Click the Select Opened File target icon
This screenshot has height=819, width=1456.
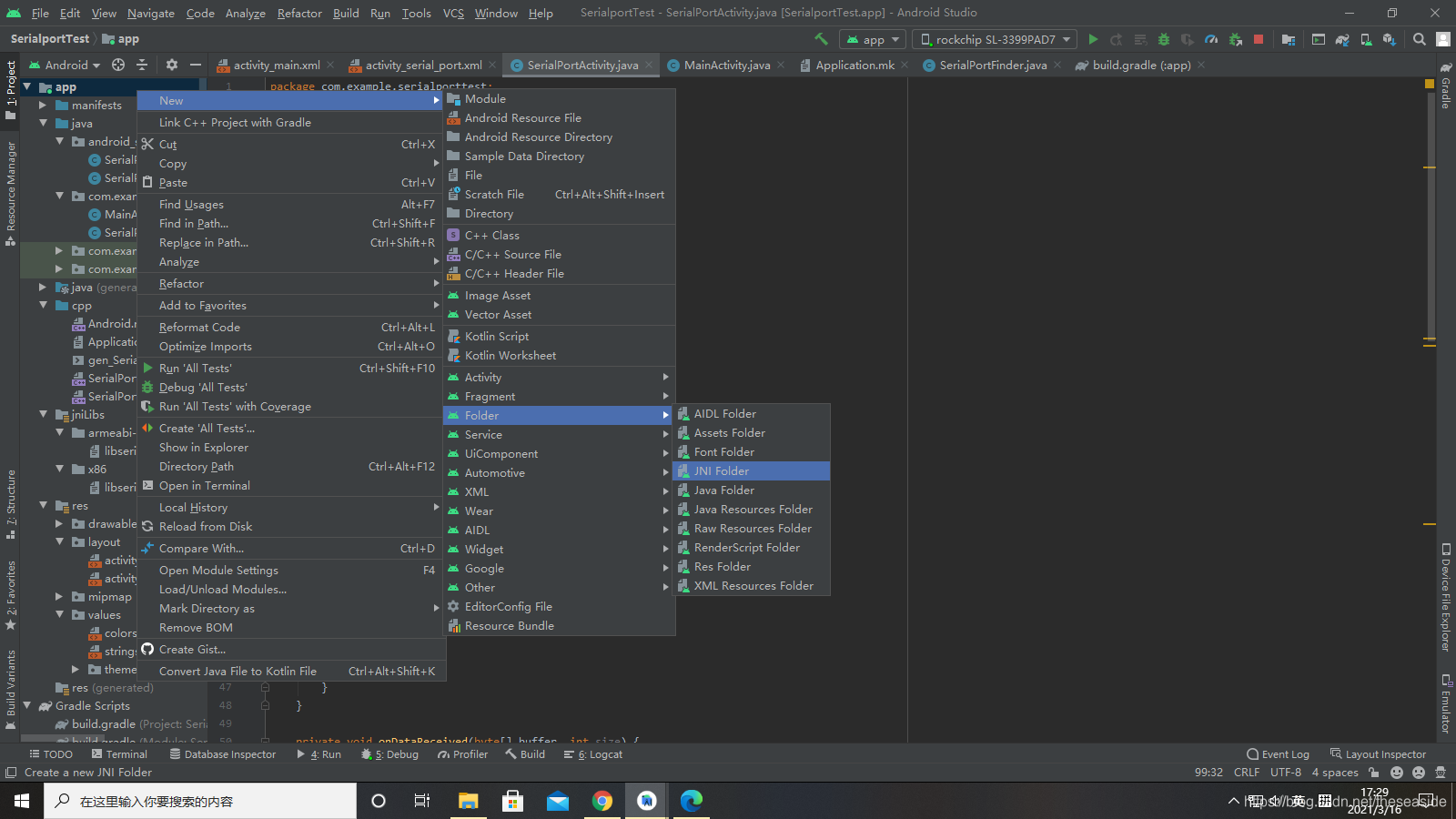tap(118, 65)
